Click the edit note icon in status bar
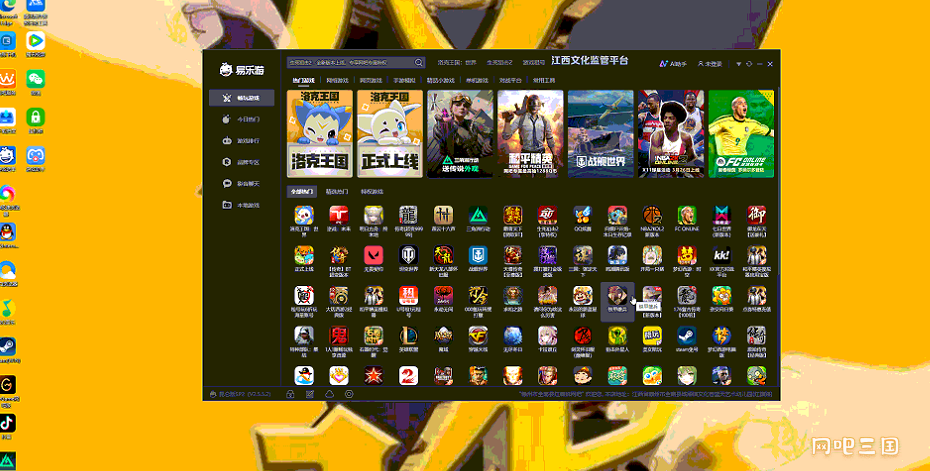The height and width of the screenshot is (471, 930). pos(310,394)
